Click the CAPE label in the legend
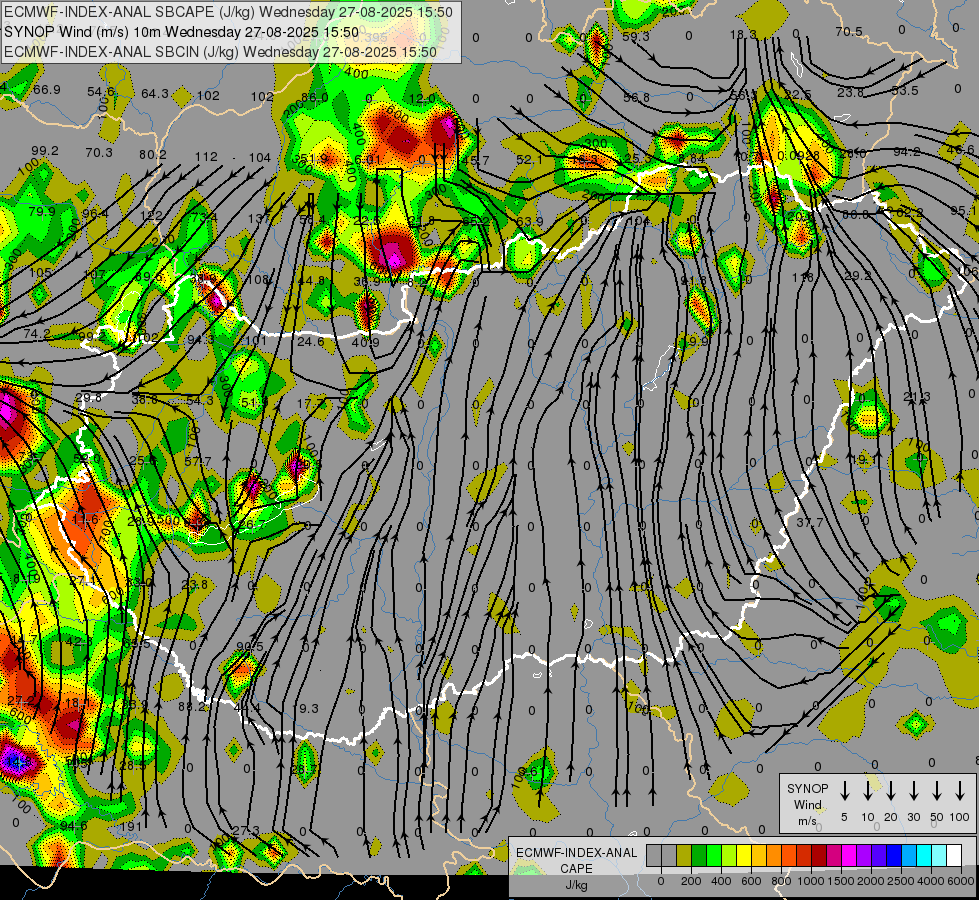 click(576, 869)
